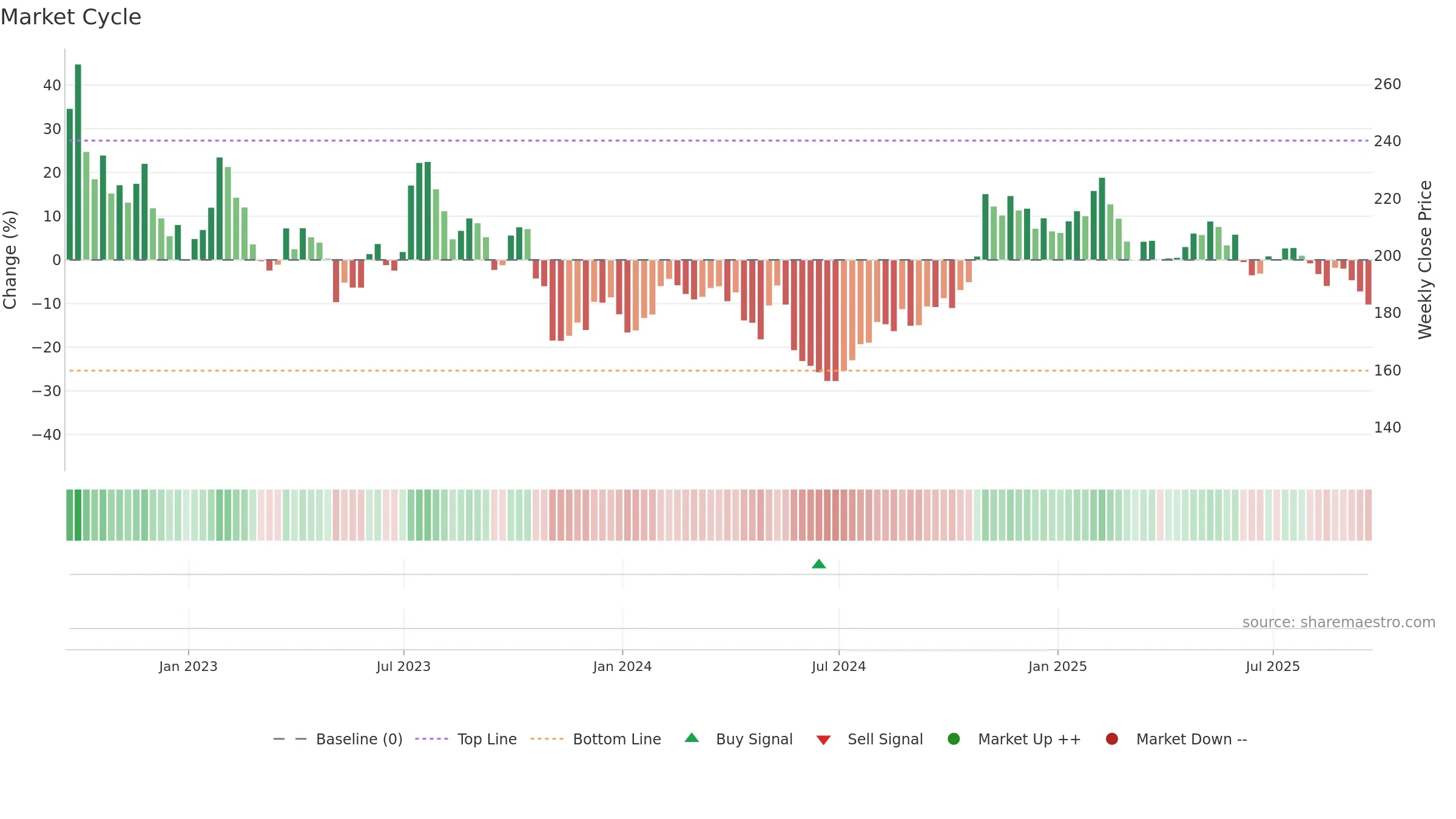This screenshot has width=1456, height=819.
Task: Click the green Market Up circle icon in the legend
Action: (954, 739)
